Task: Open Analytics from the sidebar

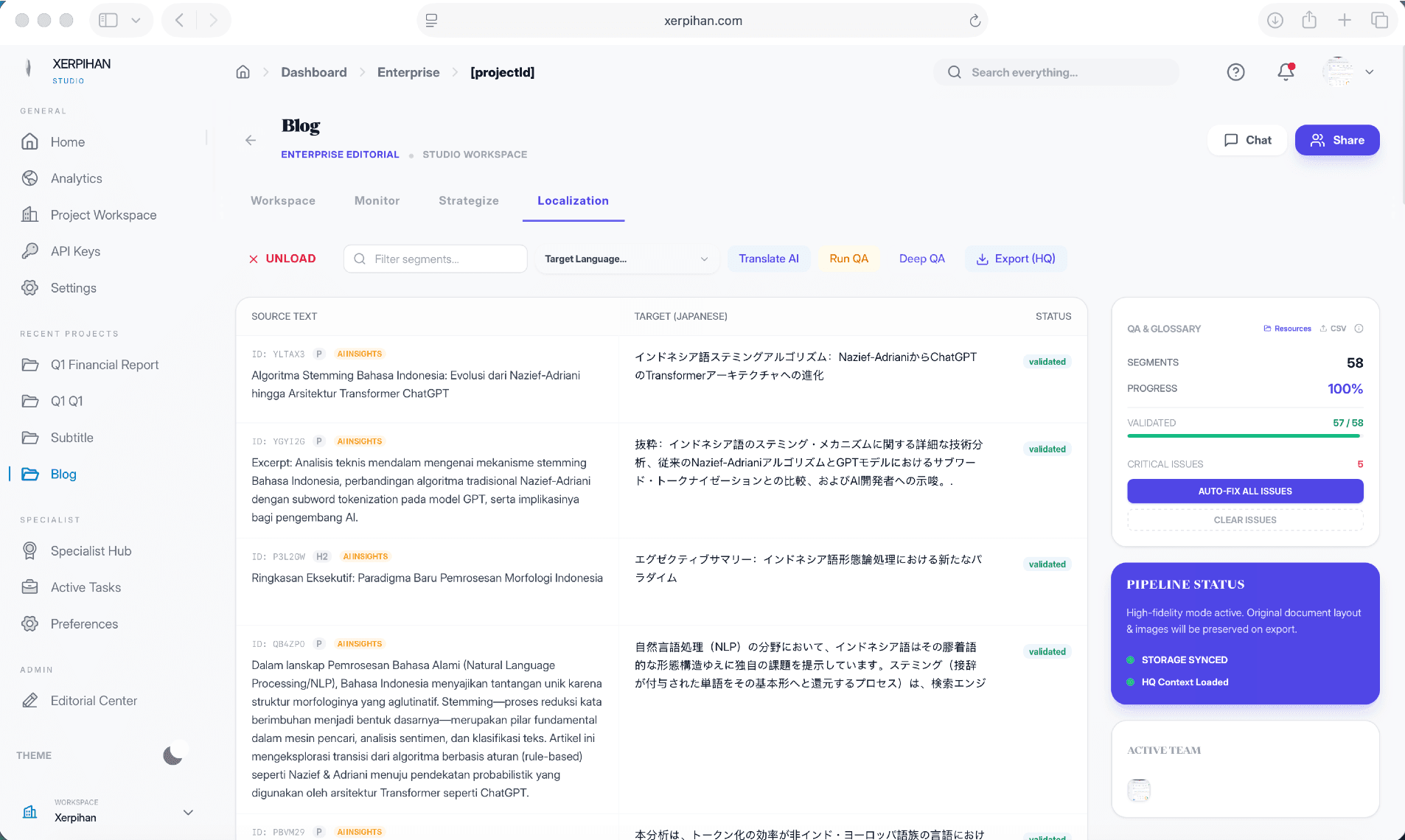Action: coord(76,178)
